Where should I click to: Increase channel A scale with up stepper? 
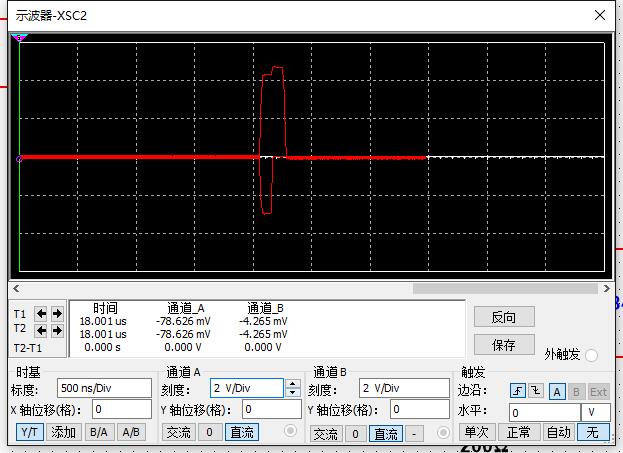pos(293,383)
